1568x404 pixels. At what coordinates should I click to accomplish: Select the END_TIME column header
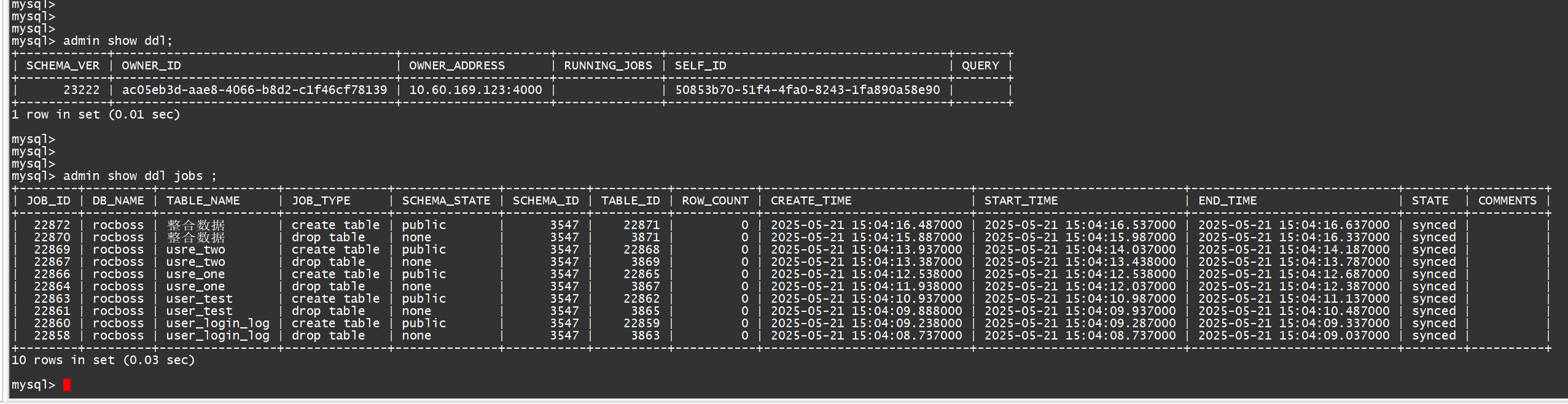pyautogui.click(x=1227, y=201)
